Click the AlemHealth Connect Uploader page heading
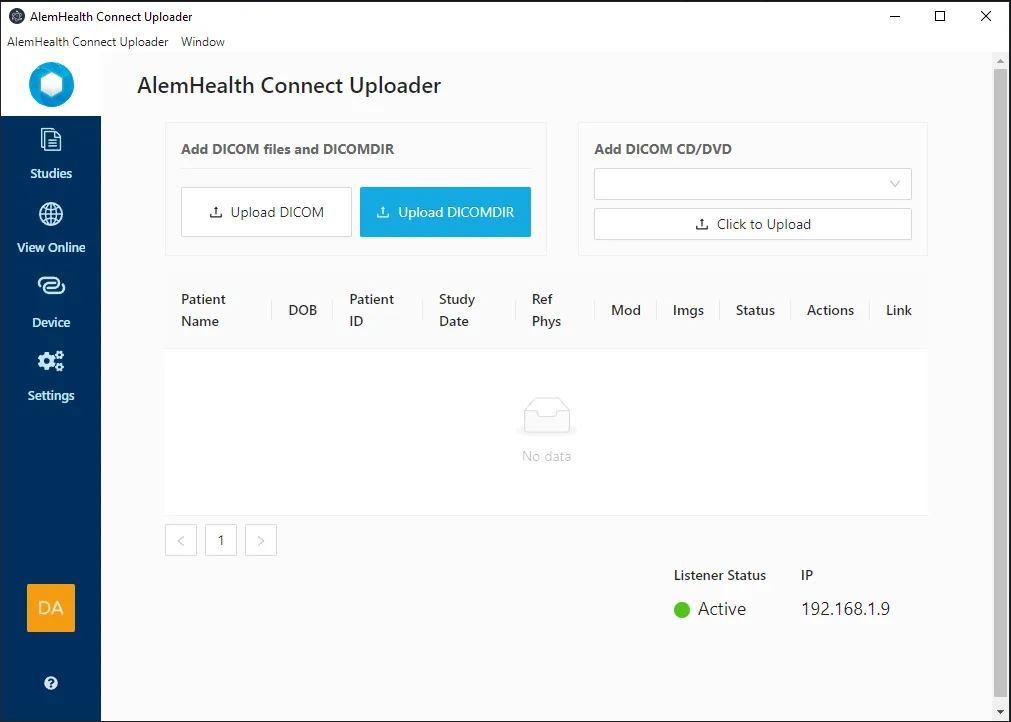 pos(289,86)
